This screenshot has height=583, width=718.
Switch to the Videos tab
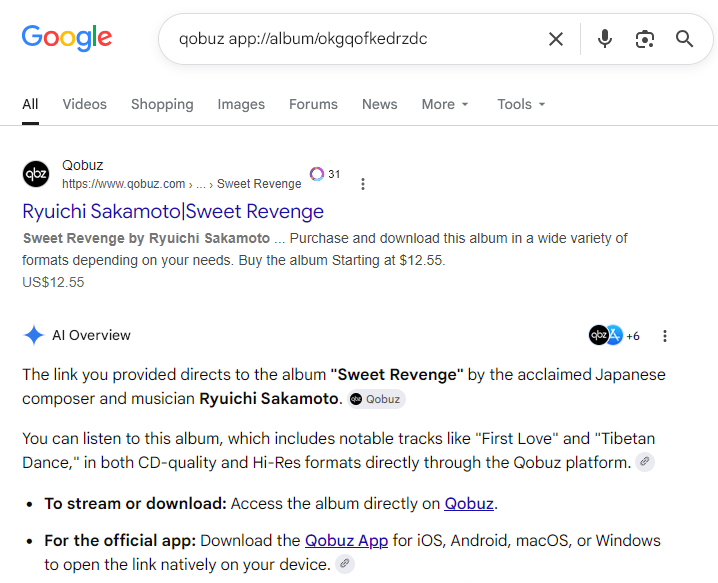(x=85, y=104)
